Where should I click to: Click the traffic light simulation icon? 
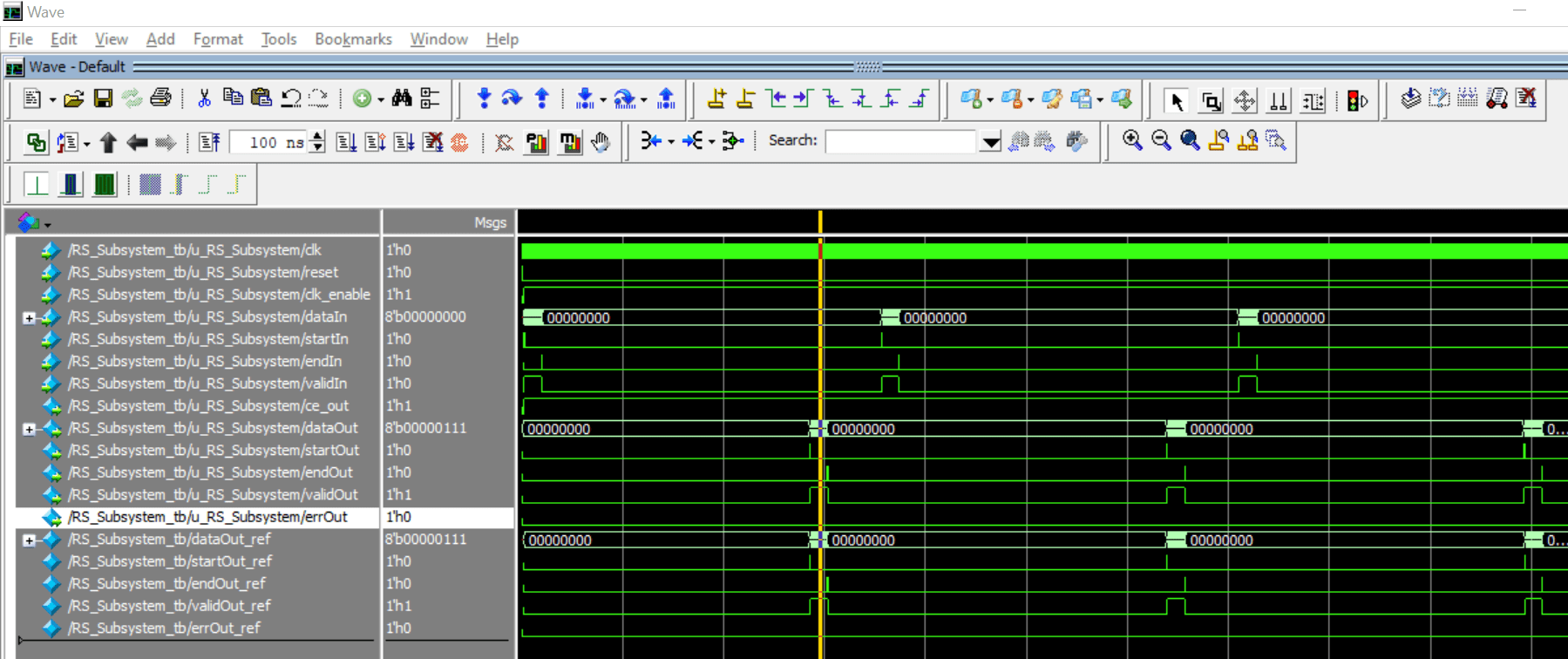(1357, 101)
